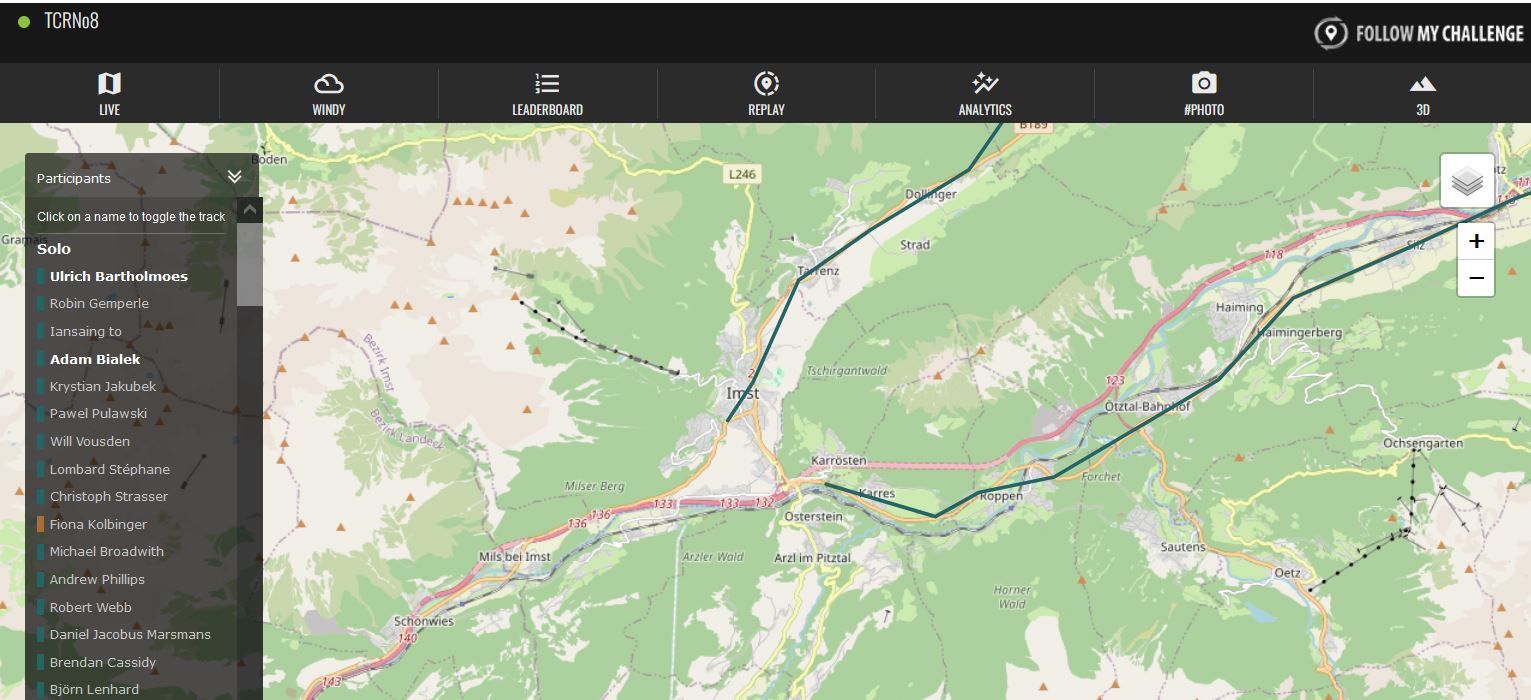Toggle Will Vousden track
The width and height of the screenshot is (1531, 700).
89,441
